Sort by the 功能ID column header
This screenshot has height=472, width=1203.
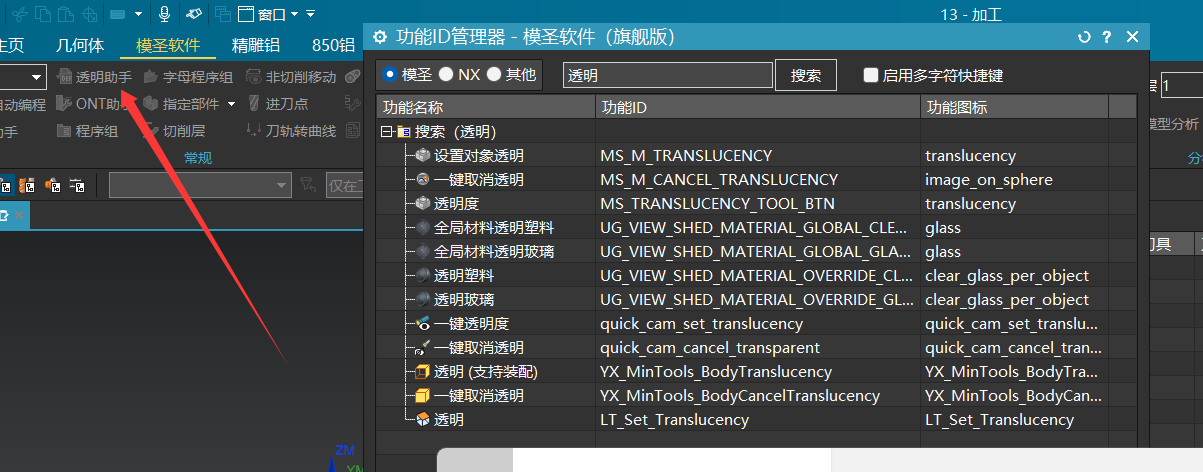pyautogui.click(x=759, y=107)
